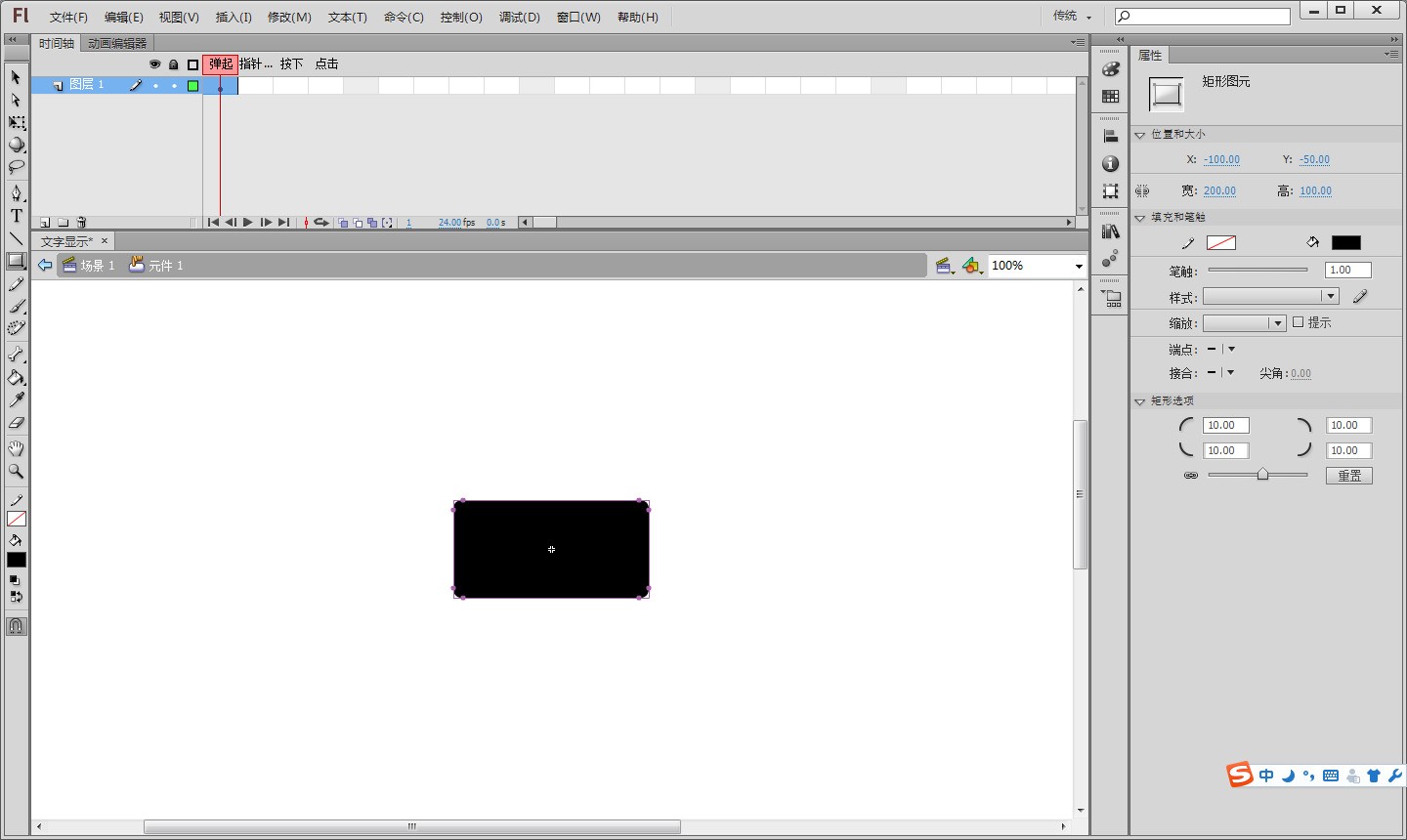Pick the Eraser tool

(x=17, y=423)
